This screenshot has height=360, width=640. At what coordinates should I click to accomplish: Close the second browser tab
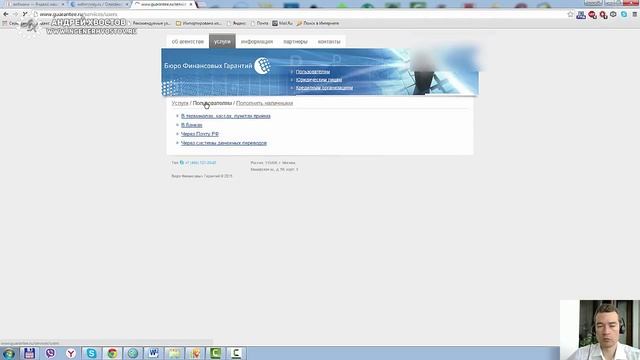(x=127, y=4)
